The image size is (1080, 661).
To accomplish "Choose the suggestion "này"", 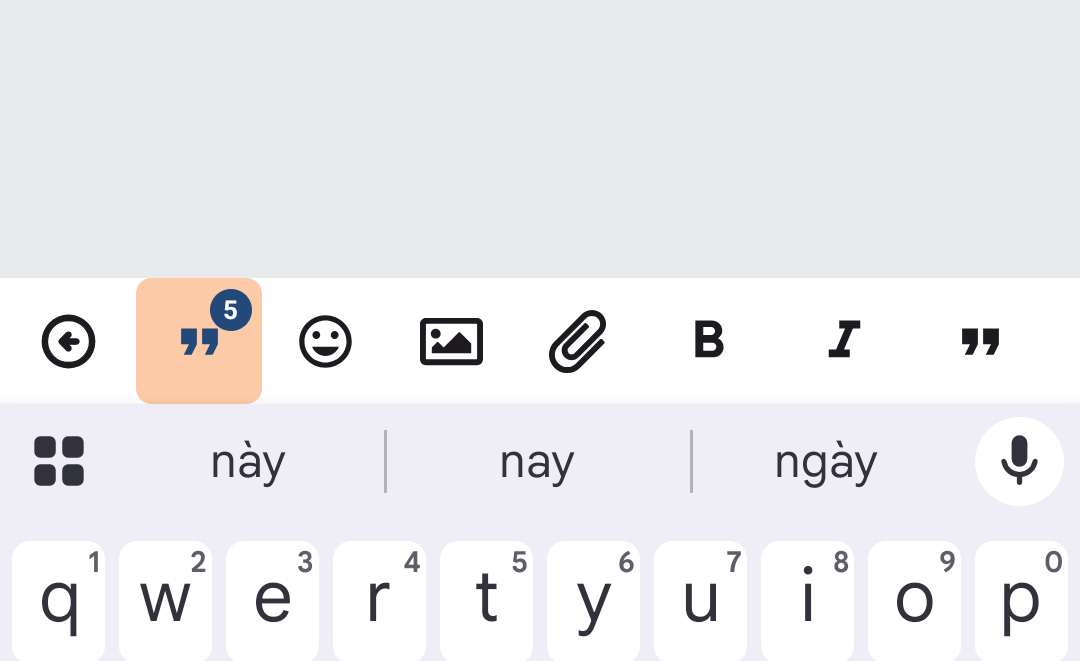I will (x=248, y=462).
